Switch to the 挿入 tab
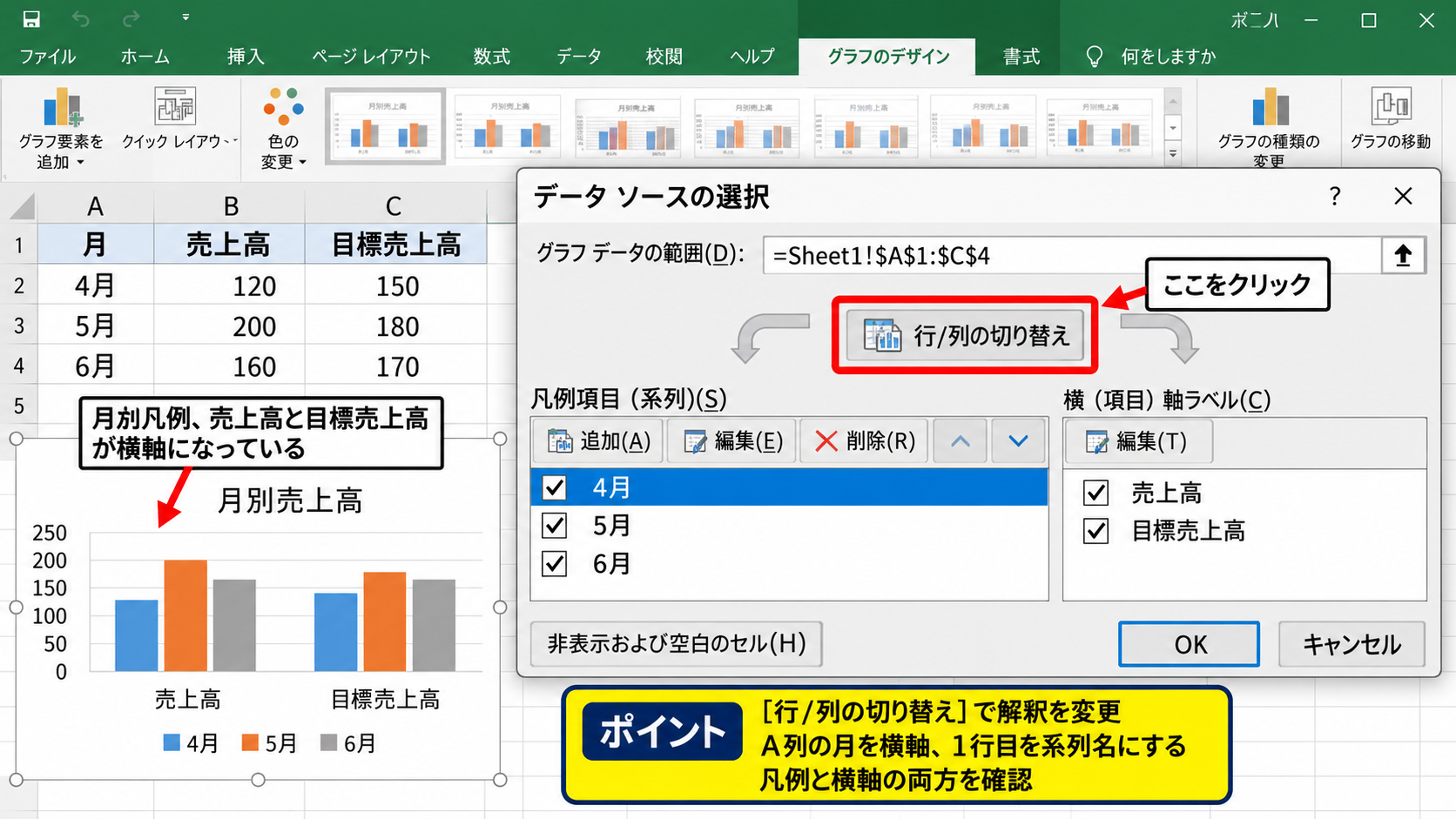1456x819 pixels. click(x=246, y=57)
